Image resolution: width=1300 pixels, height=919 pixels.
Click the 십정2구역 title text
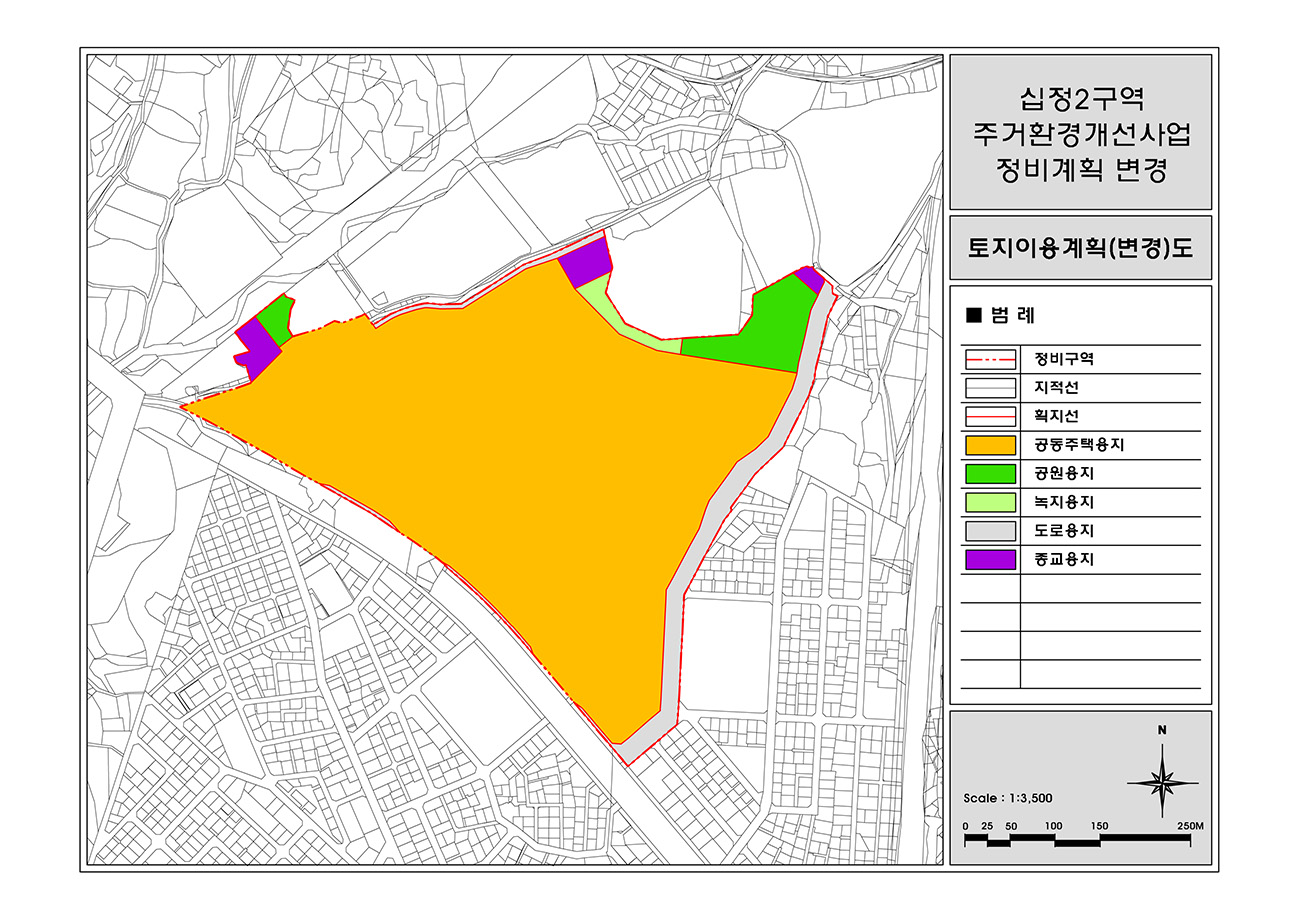point(1080,99)
